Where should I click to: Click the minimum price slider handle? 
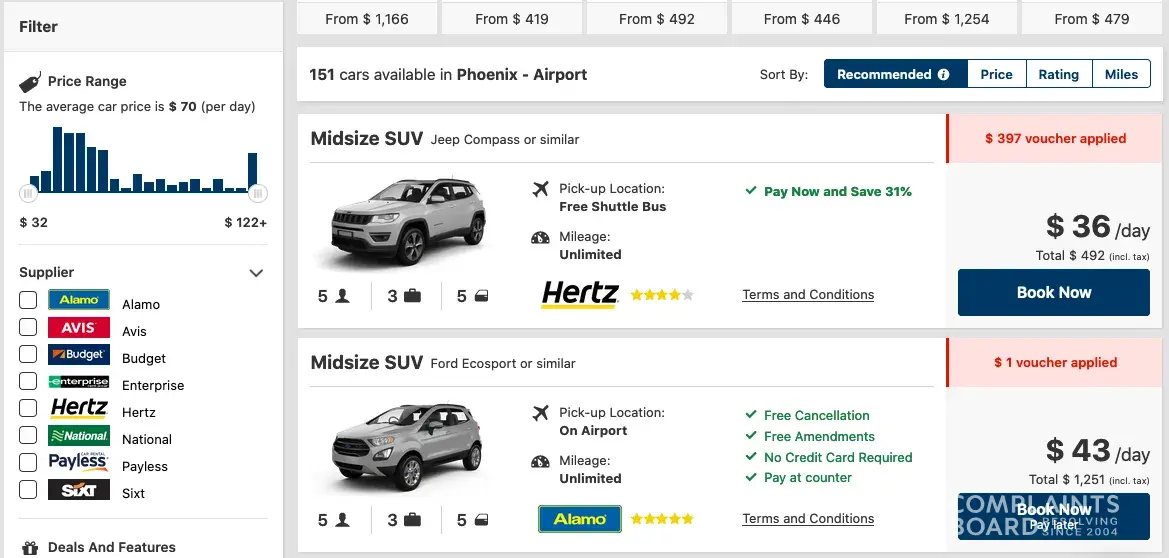pyautogui.click(x=29, y=193)
